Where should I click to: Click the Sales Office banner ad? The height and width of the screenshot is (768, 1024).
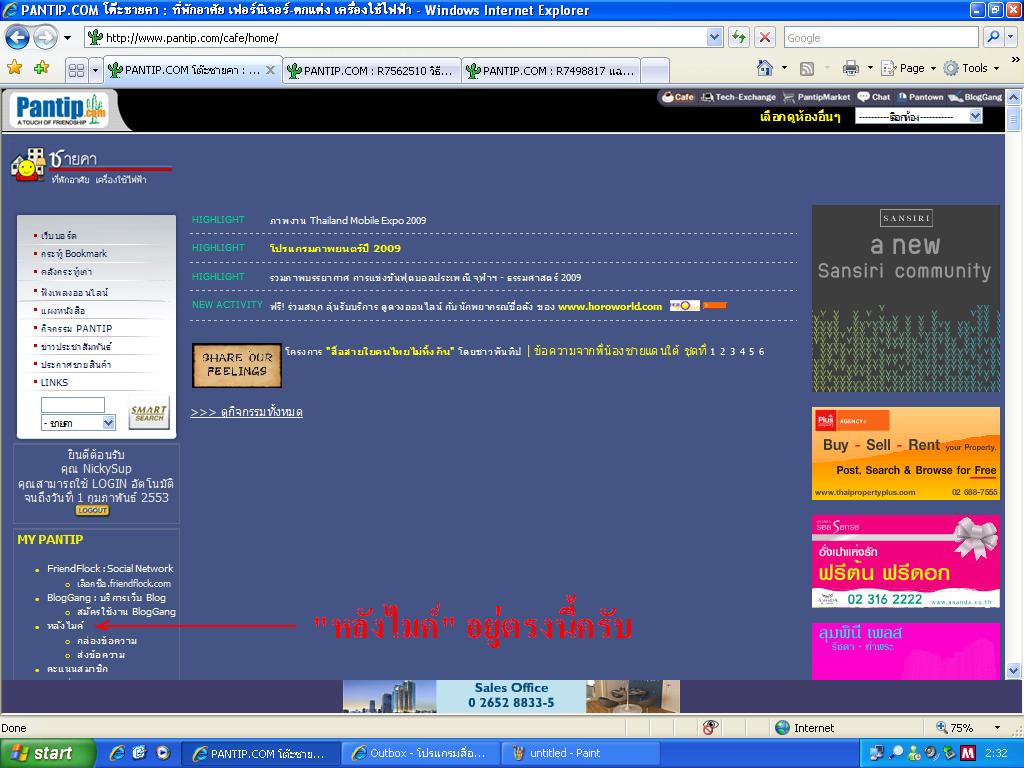pos(511,696)
